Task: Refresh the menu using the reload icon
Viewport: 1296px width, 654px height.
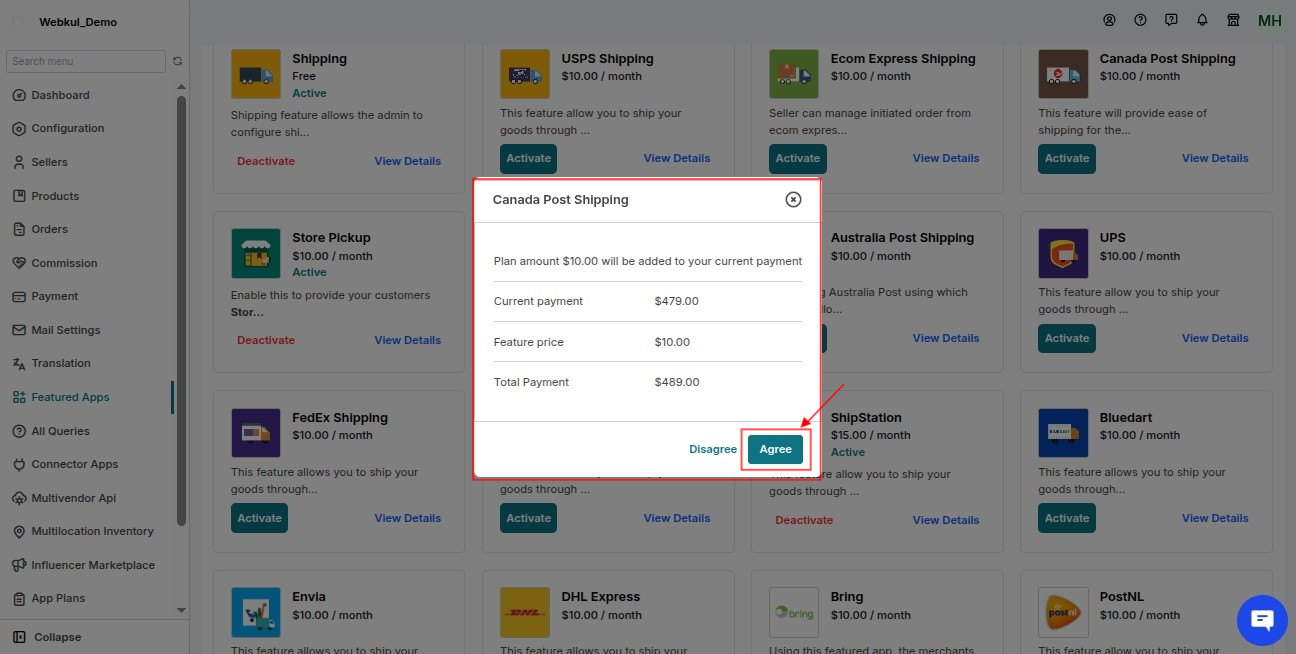Action: [178, 61]
